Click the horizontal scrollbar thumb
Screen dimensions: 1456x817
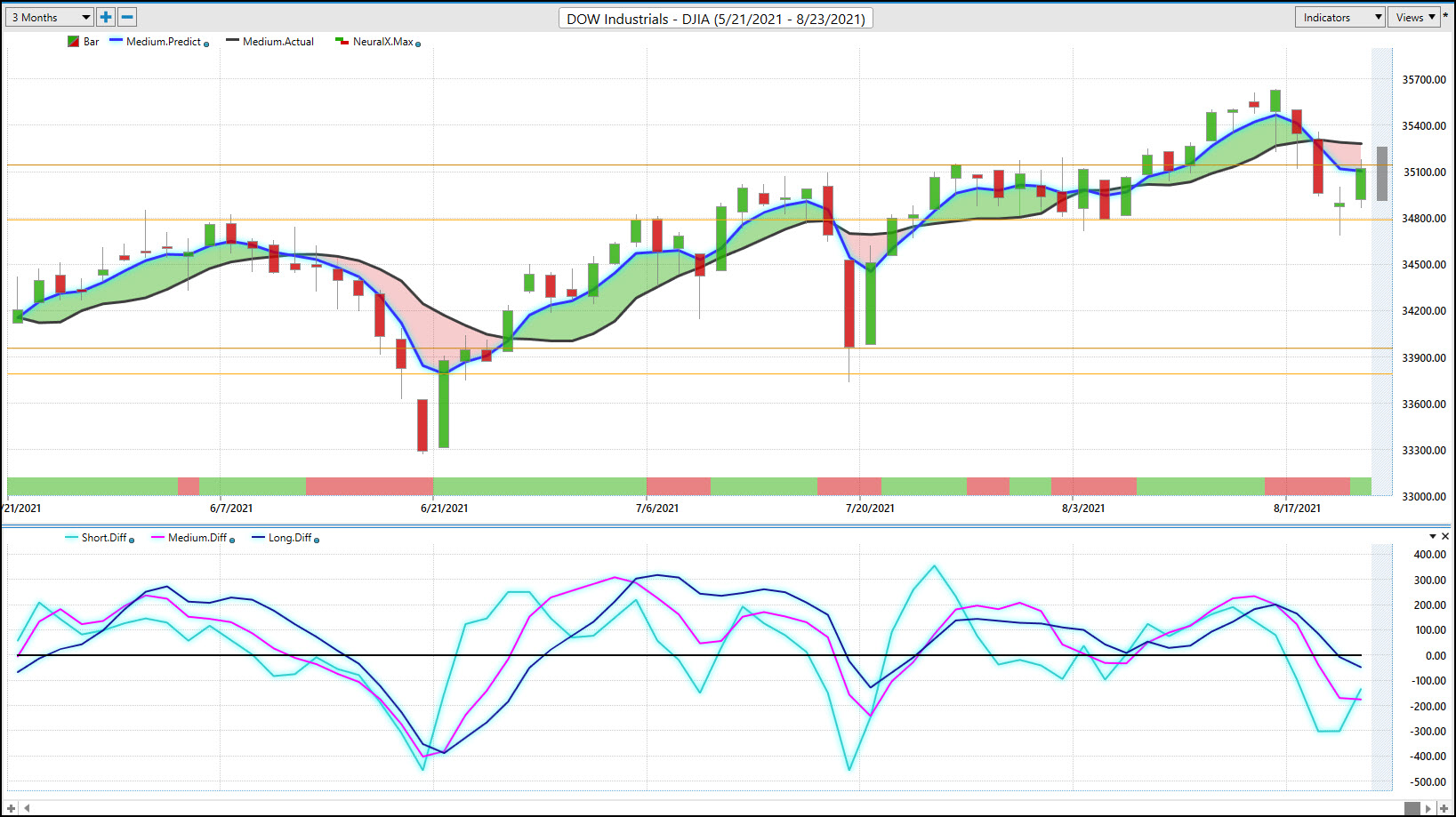(x=1412, y=808)
